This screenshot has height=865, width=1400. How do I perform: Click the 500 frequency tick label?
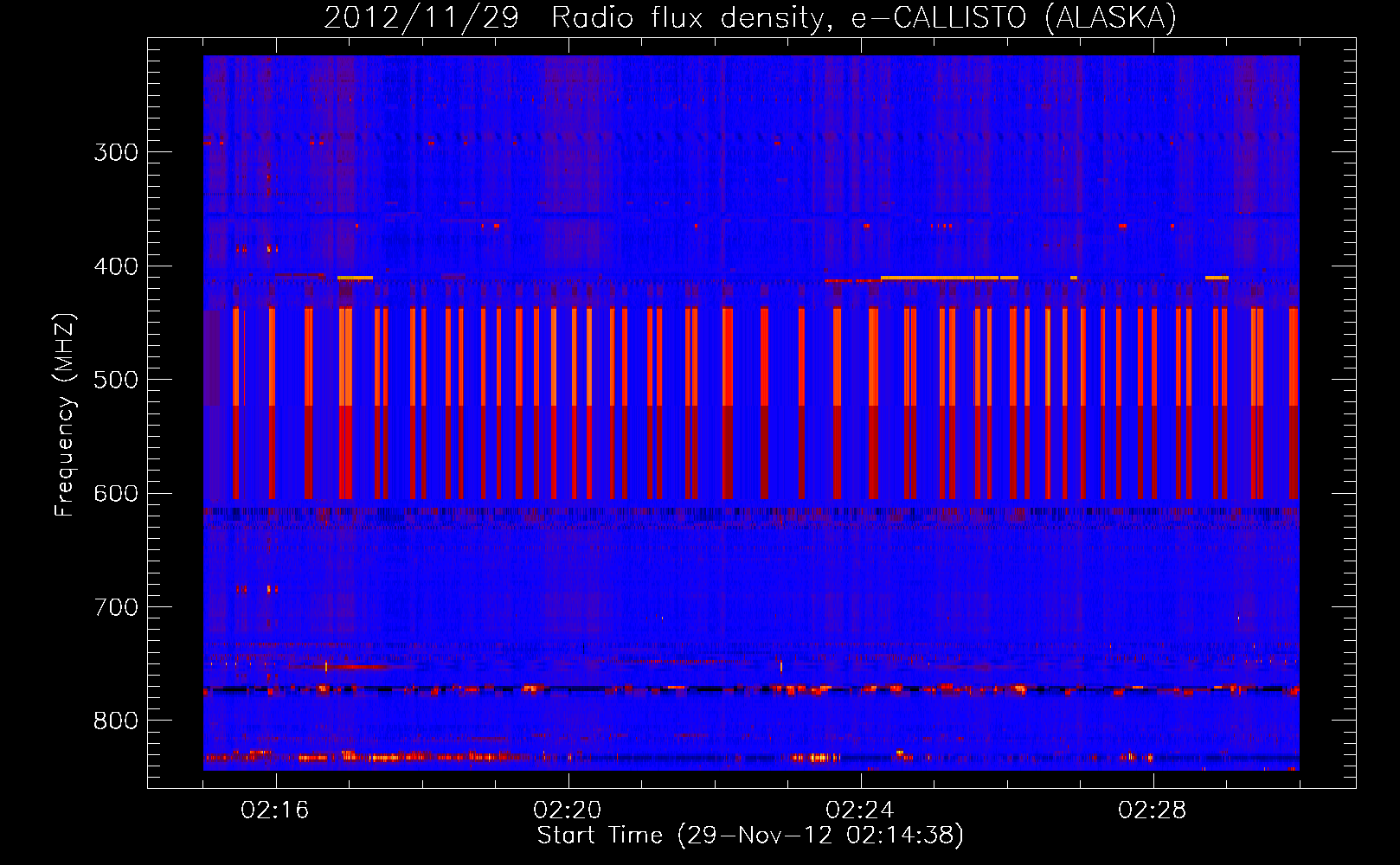coord(116,380)
